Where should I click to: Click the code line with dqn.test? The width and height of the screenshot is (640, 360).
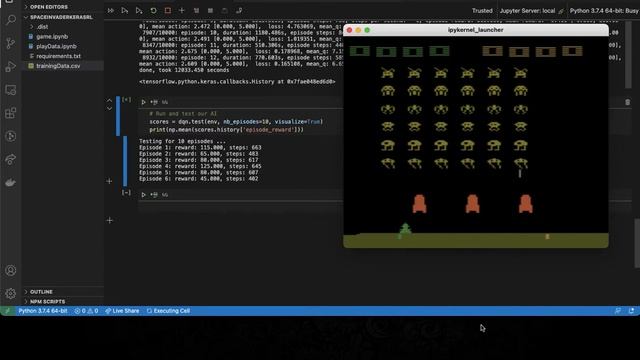coord(236,122)
